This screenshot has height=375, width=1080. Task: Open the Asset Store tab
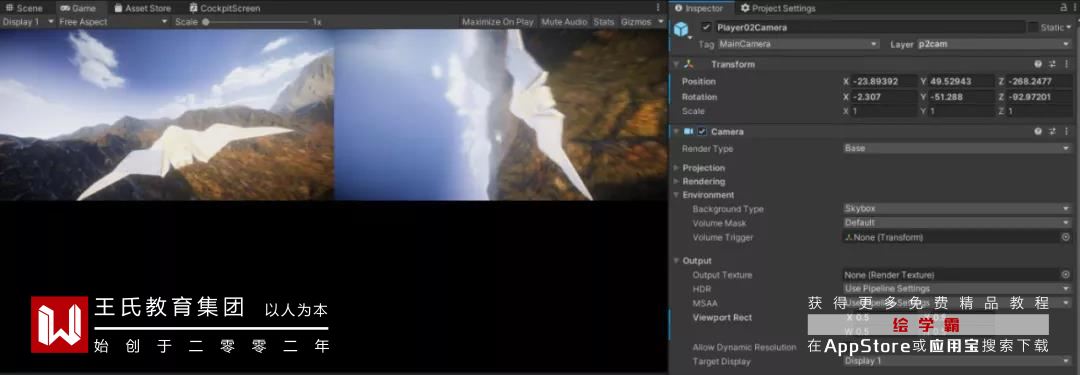pos(143,8)
